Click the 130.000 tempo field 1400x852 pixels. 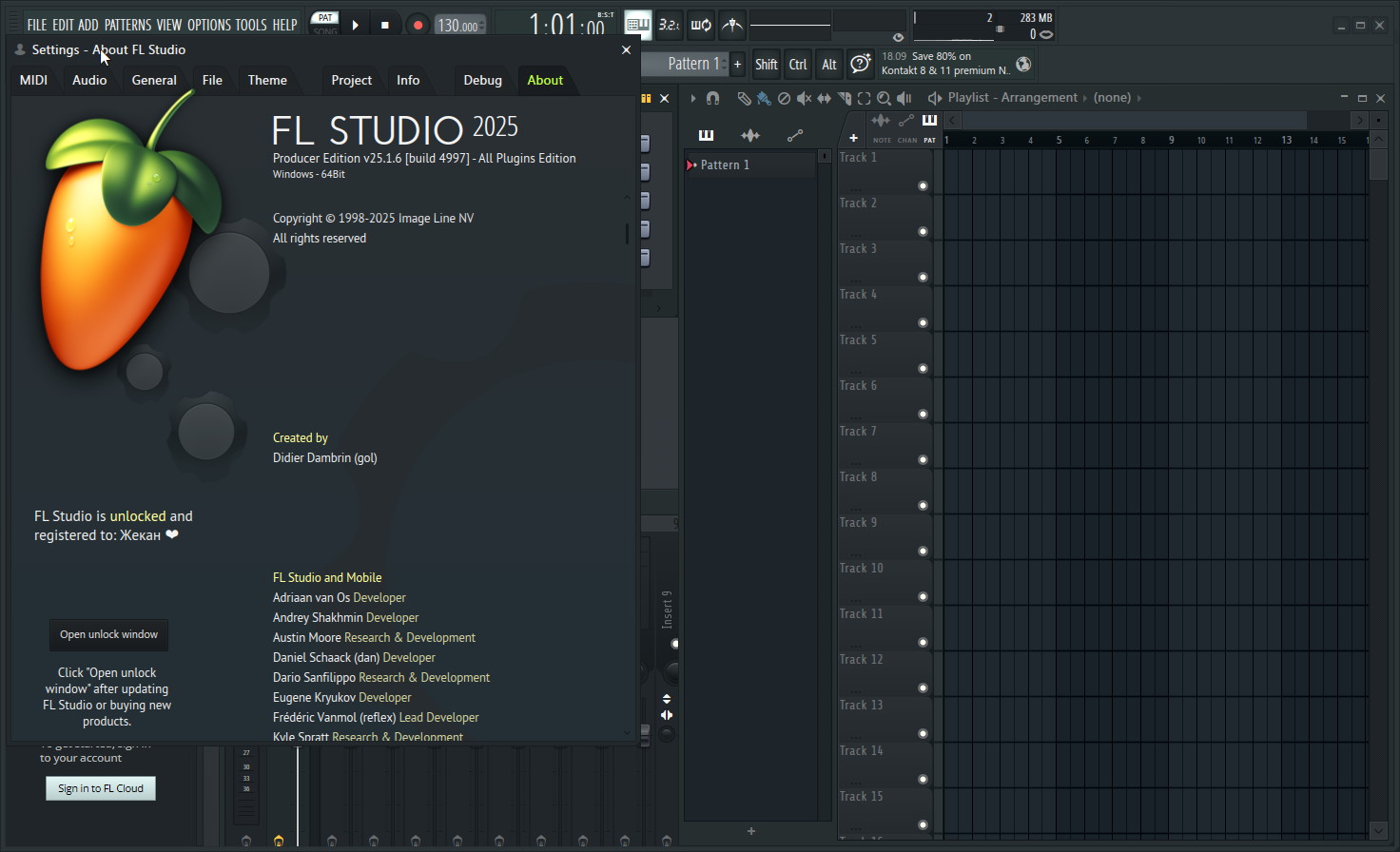click(458, 26)
